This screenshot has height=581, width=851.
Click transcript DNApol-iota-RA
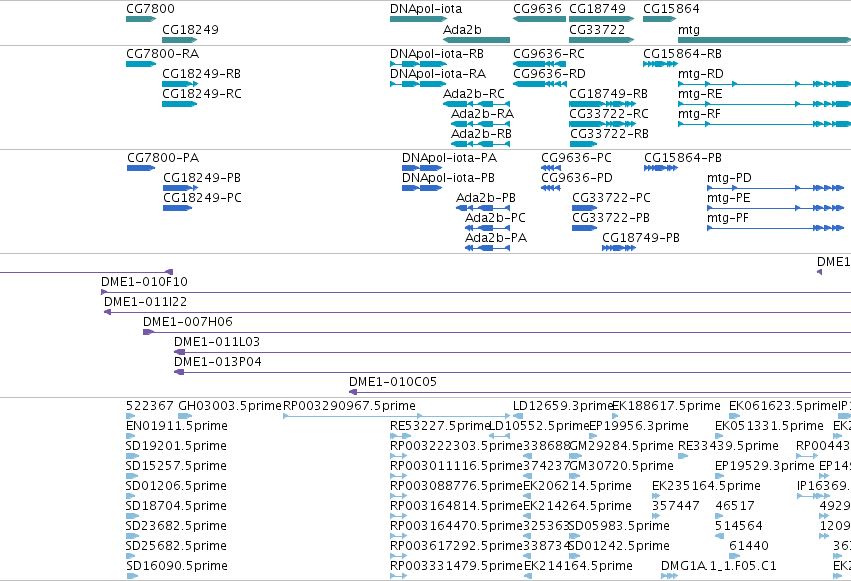pos(438,74)
